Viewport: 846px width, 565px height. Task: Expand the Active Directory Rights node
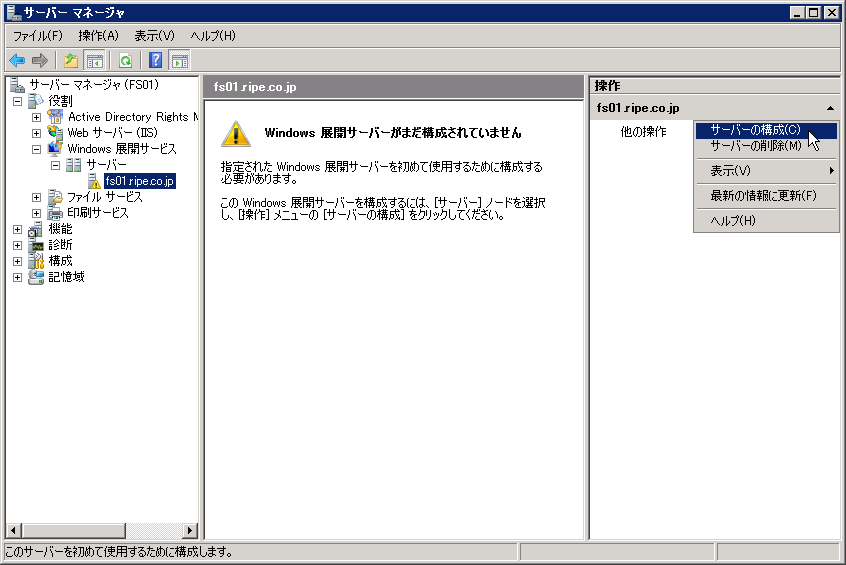pos(36,117)
